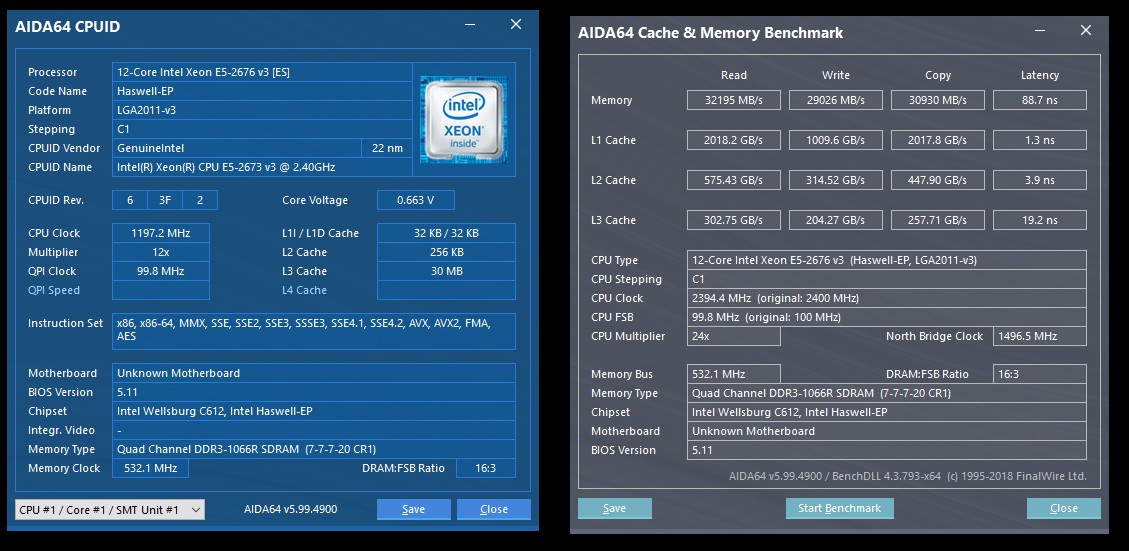Viewport: 1129px width, 551px height.
Task: Click Memory Copy 30930 MB/s result
Action: [x=938, y=100]
